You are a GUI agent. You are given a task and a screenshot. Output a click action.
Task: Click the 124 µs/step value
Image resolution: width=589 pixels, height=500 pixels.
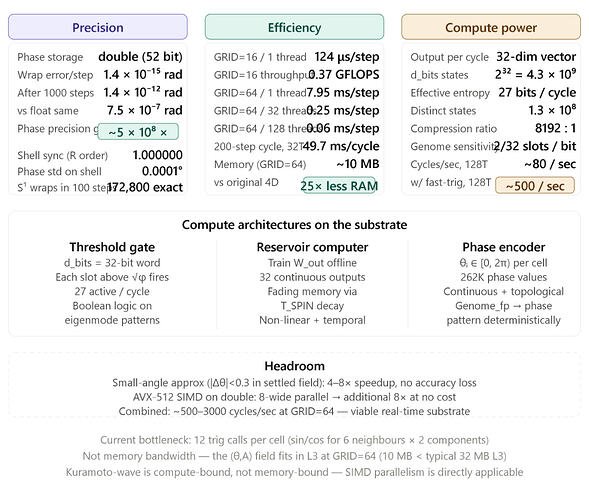[x=347, y=57]
